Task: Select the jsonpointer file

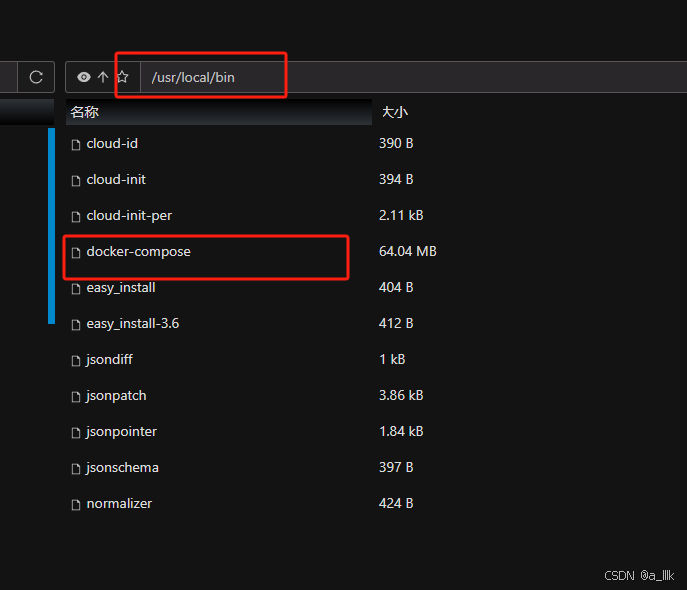Action: (x=121, y=431)
